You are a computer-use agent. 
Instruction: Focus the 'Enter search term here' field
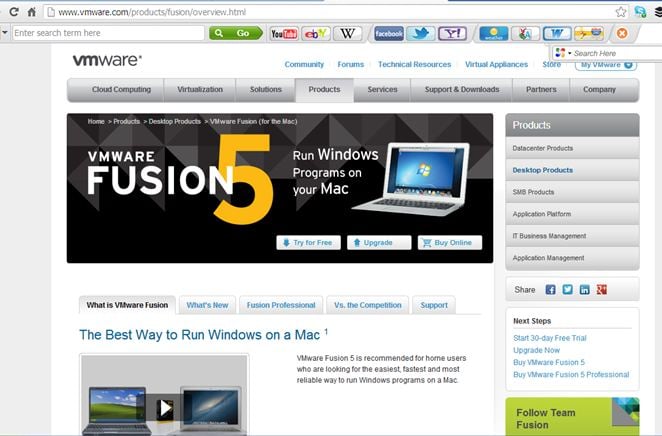[x=109, y=33]
